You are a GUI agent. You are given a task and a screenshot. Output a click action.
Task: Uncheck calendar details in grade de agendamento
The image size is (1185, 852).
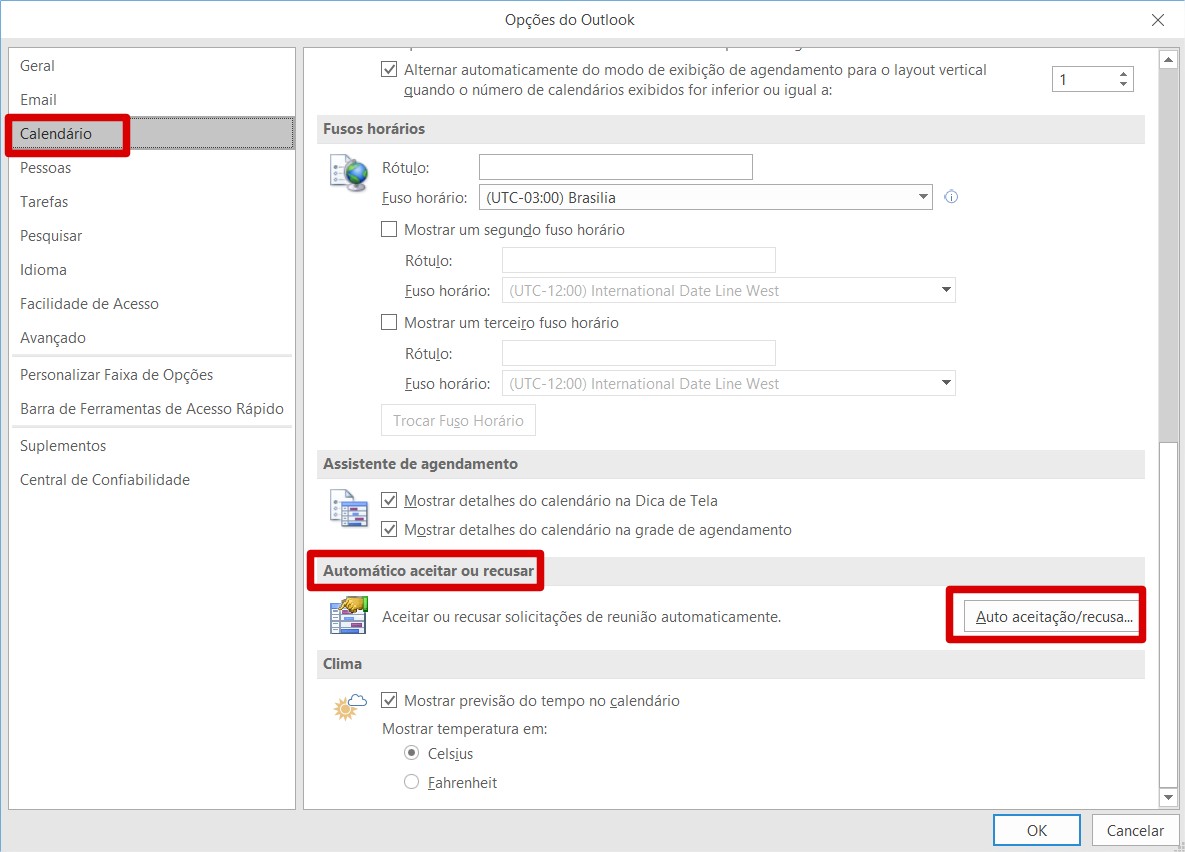pyautogui.click(x=389, y=529)
